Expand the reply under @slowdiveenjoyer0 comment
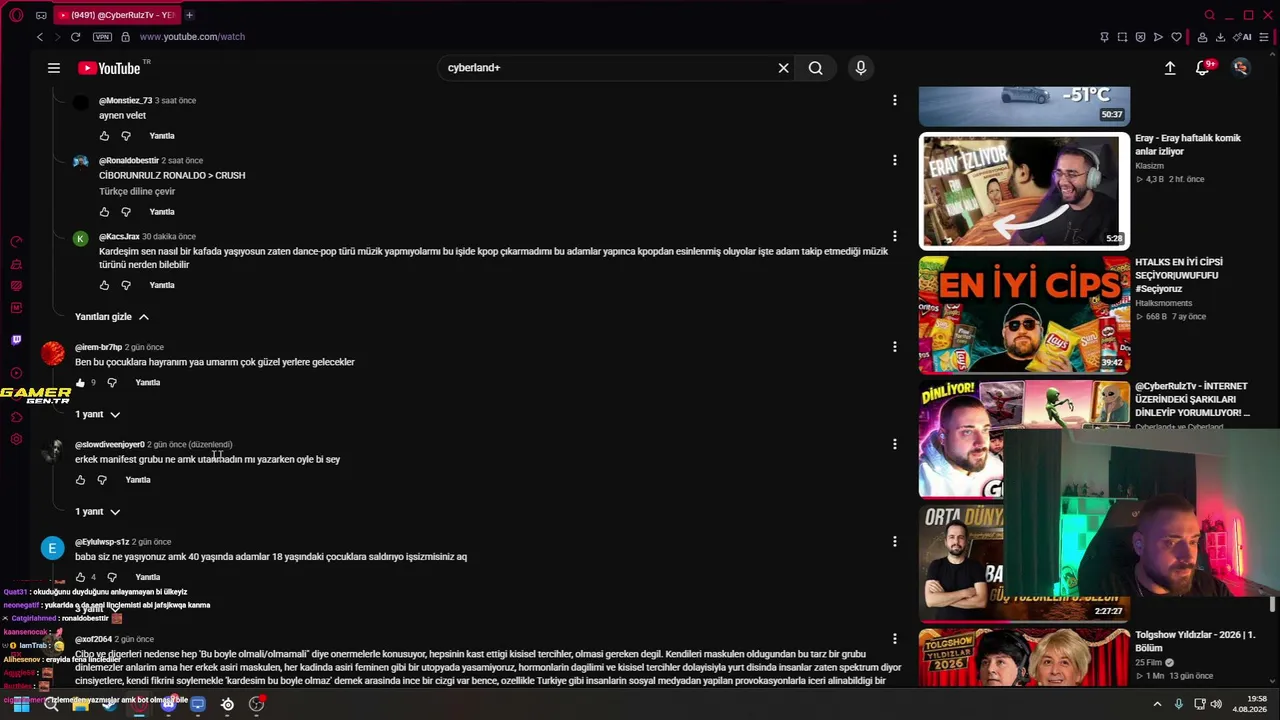This screenshot has height=720, width=1280. click(x=98, y=511)
